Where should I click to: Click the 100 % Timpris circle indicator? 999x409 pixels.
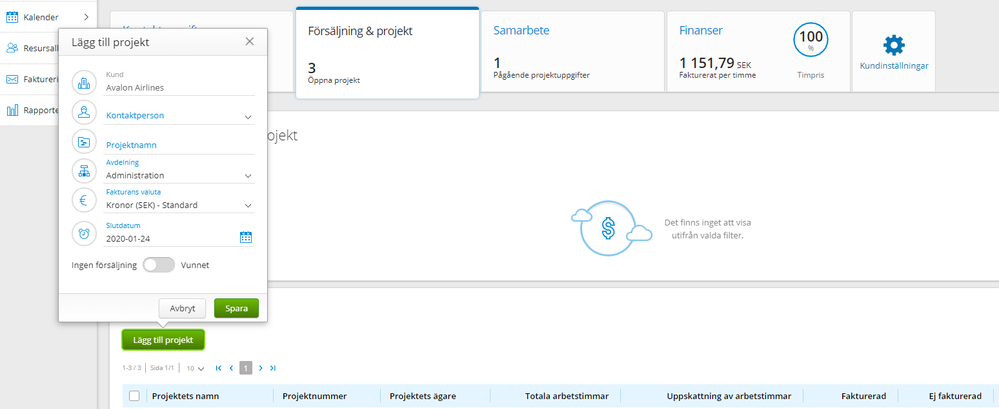[x=810, y=39]
